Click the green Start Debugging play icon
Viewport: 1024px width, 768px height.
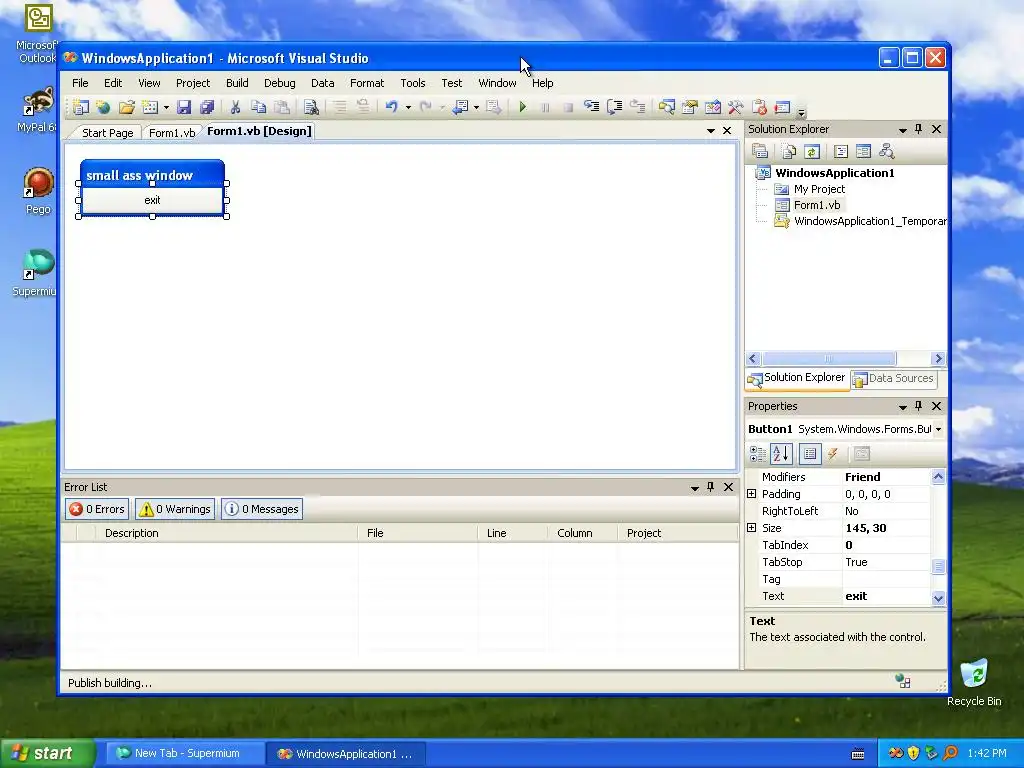tap(522, 107)
